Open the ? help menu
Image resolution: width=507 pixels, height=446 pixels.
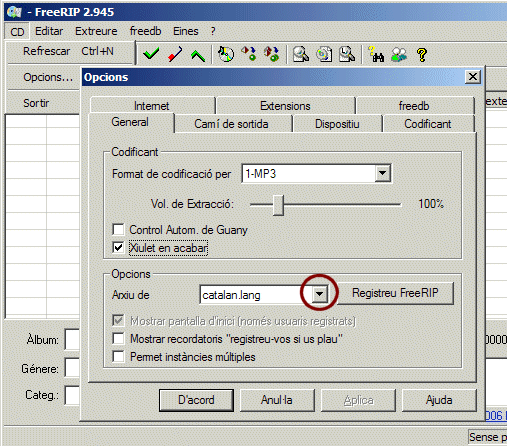coord(213,31)
